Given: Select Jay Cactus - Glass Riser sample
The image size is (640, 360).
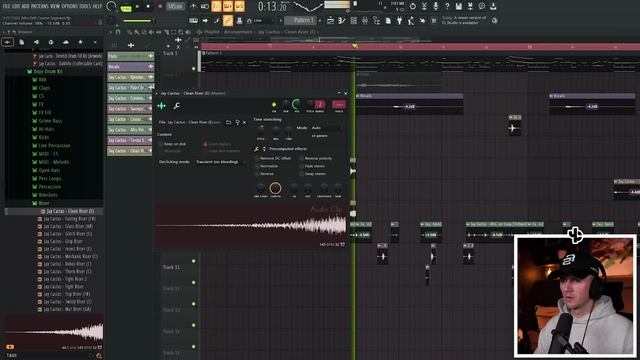Looking at the screenshot, I should [65, 226].
